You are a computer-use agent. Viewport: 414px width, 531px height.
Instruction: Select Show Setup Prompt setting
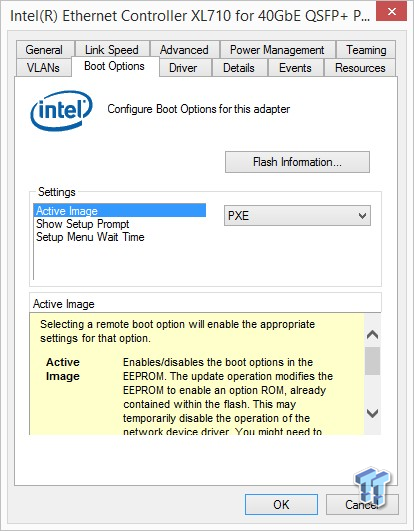click(83, 224)
